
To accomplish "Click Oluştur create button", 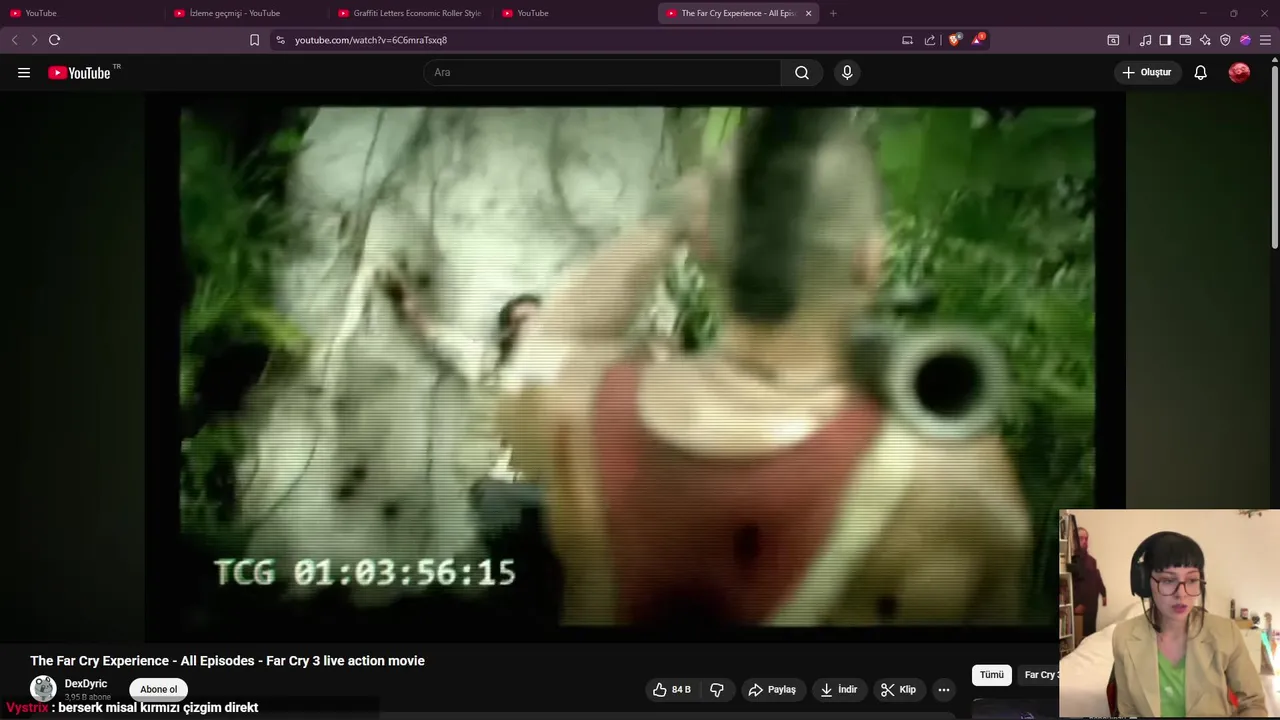I will (x=1146, y=72).
